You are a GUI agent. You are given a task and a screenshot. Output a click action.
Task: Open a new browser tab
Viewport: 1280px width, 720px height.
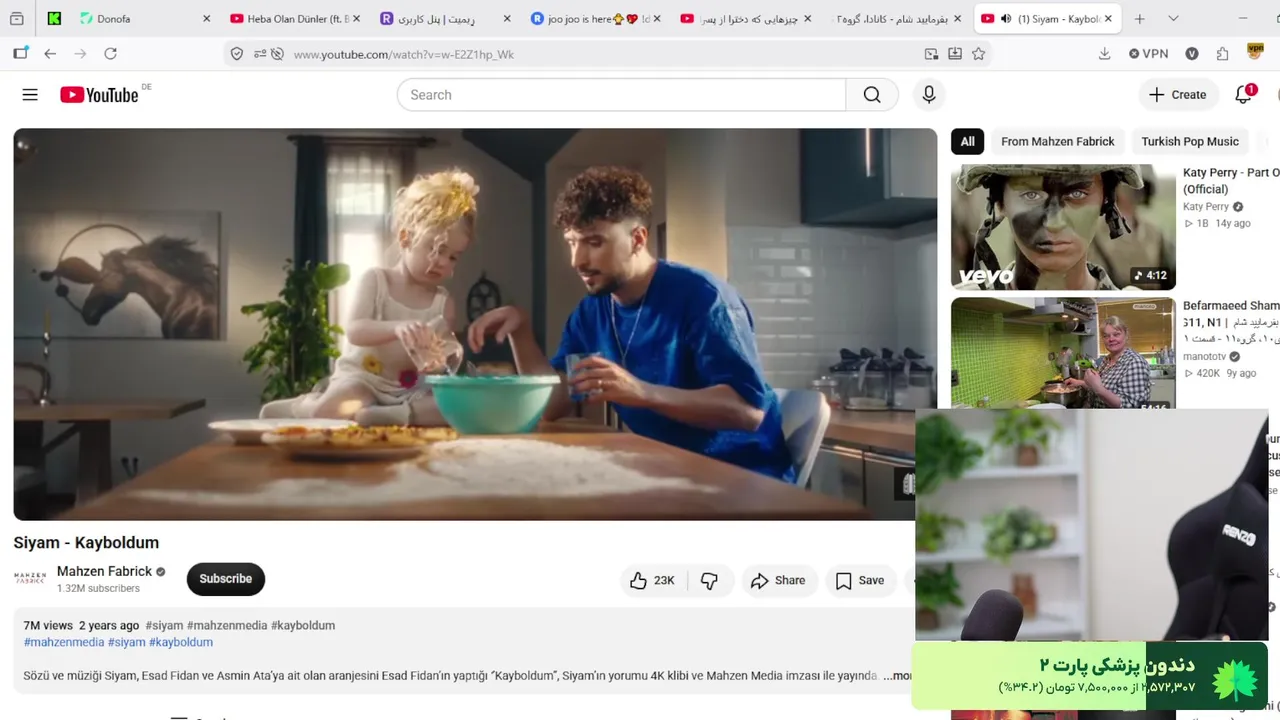(1139, 19)
